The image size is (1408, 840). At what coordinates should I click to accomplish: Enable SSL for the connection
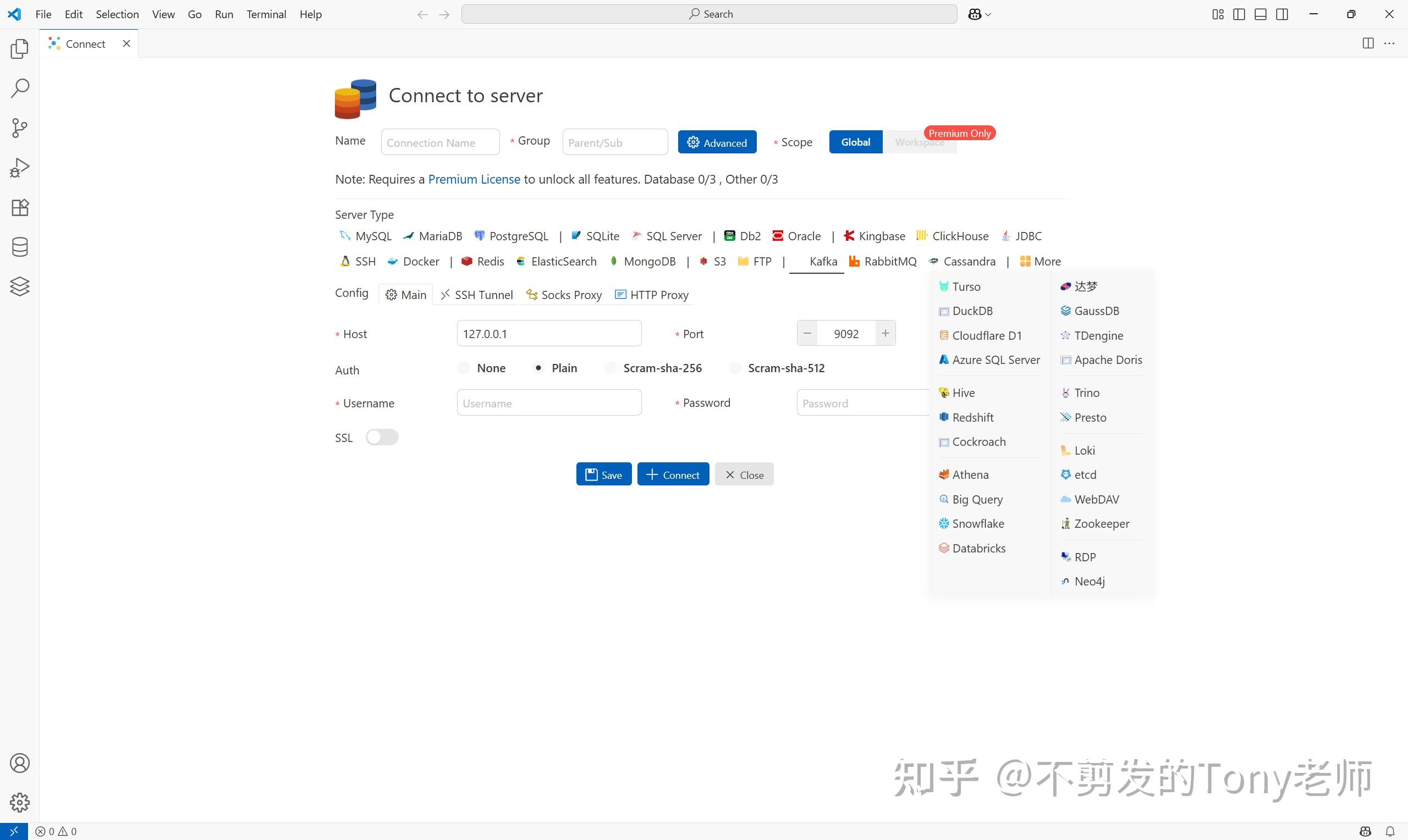click(382, 437)
